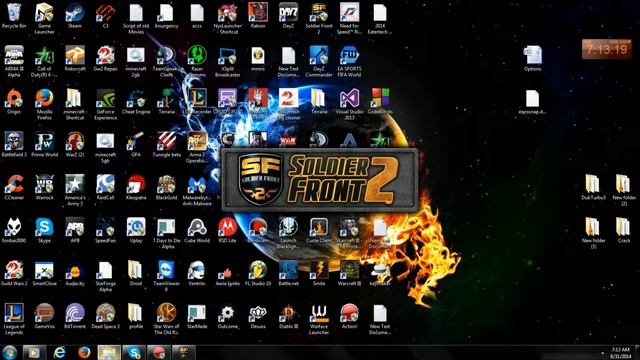Switch to Firefox in the taskbar
The width and height of the screenshot is (640, 360).
pos(84,353)
